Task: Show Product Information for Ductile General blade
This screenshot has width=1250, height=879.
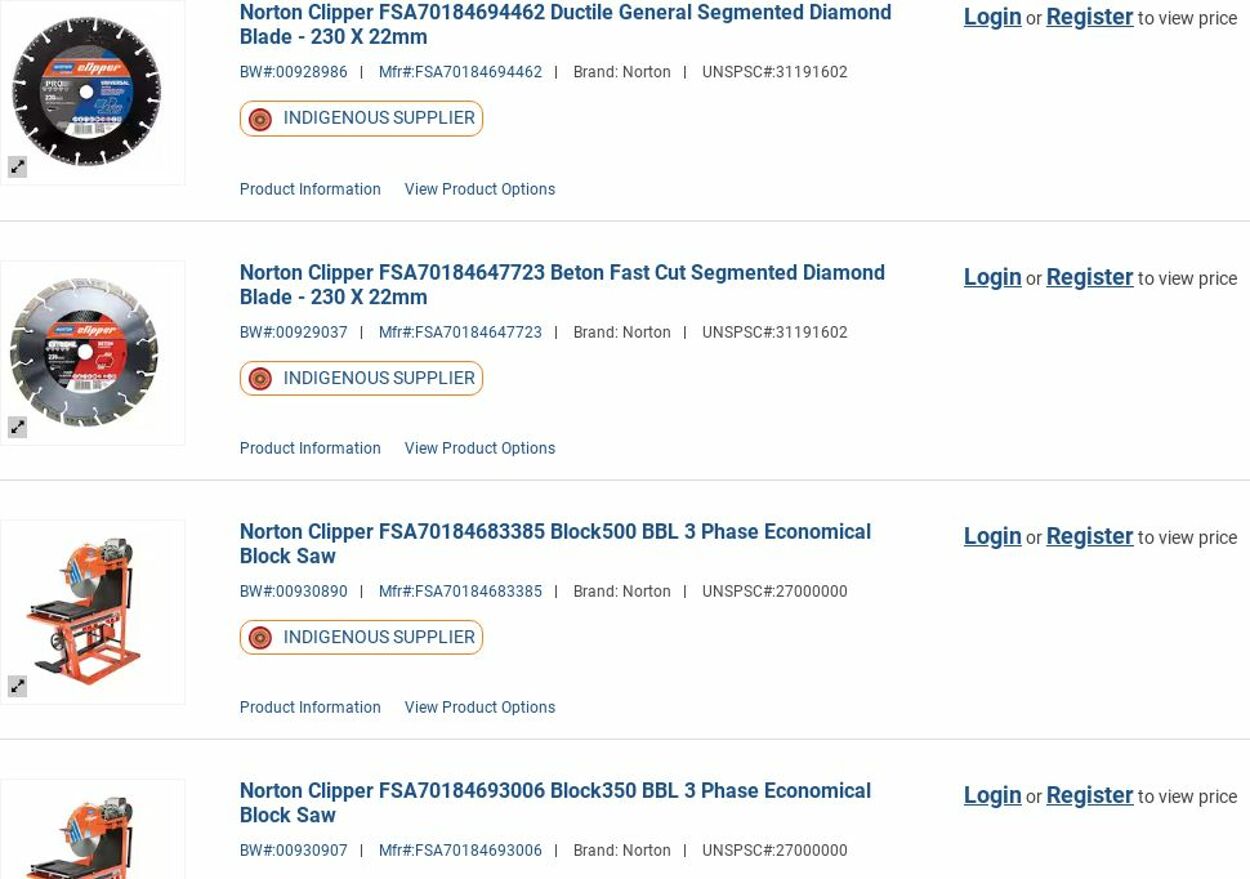Action: coord(310,189)
